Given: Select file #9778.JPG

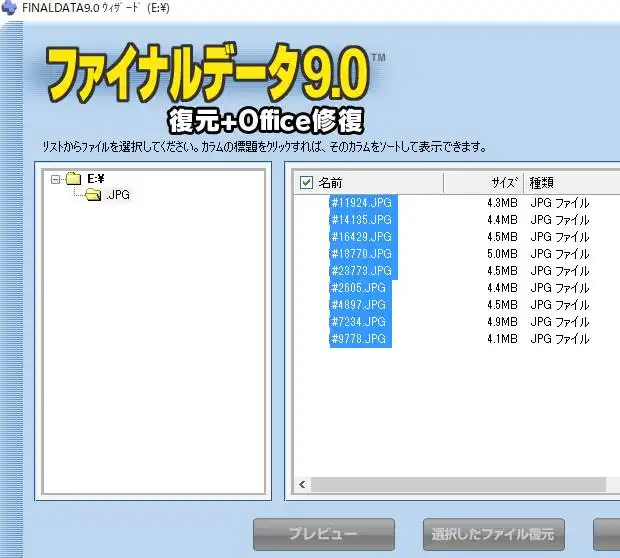Looking at the screenshot, I should tap(360, 339).
